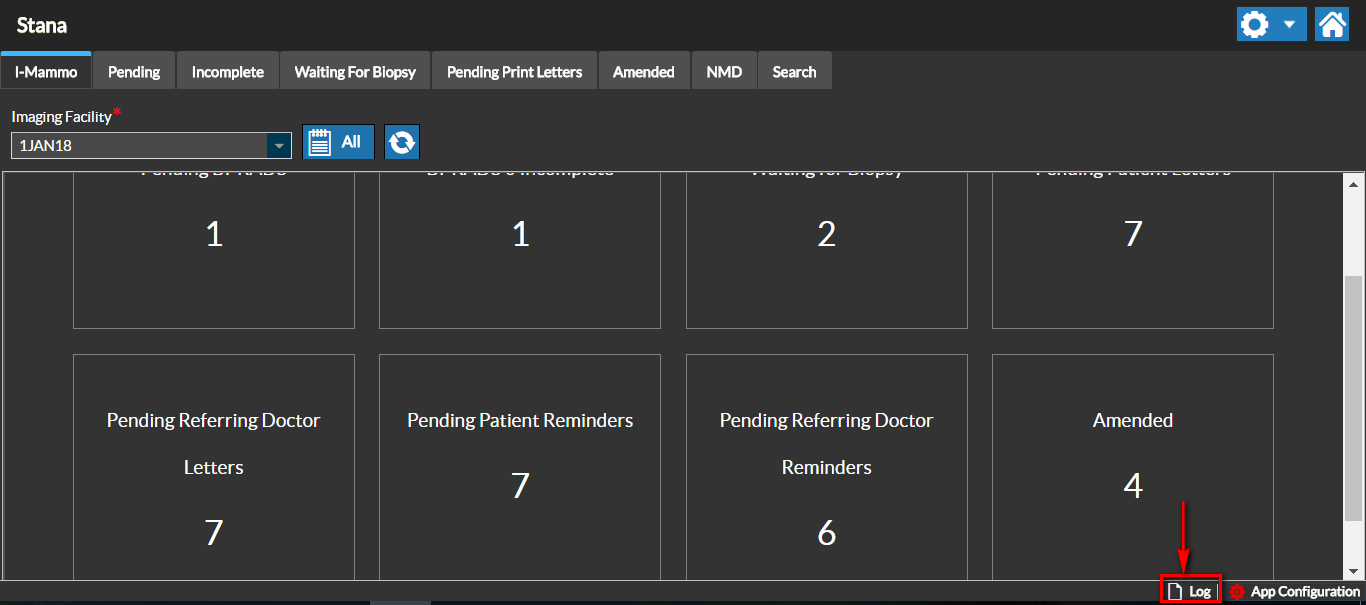The image size is (1366, 605).
Task: Click the vertical scrollbar up arrow
Action: click(x=1355, y=184)
